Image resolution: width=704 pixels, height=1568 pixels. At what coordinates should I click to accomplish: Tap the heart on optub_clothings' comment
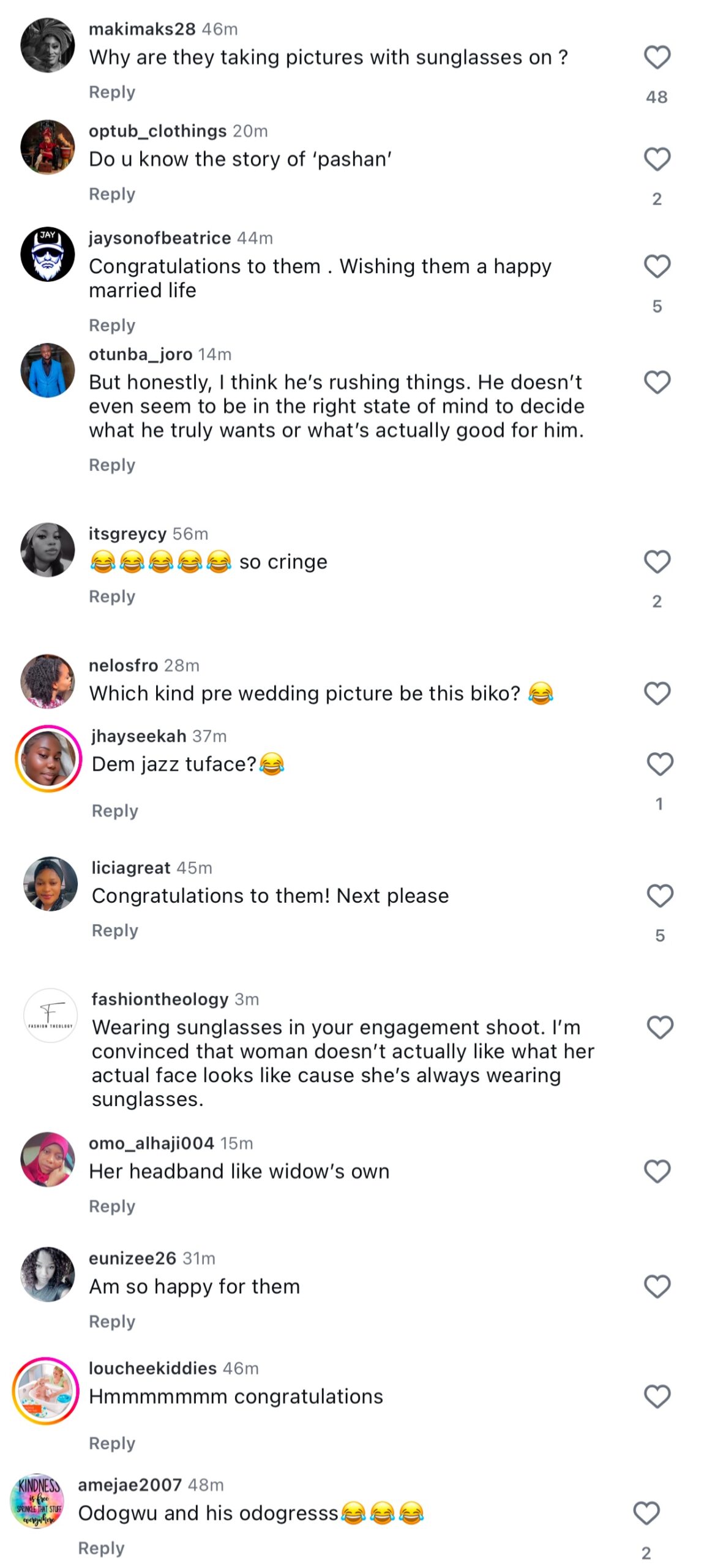657,159
